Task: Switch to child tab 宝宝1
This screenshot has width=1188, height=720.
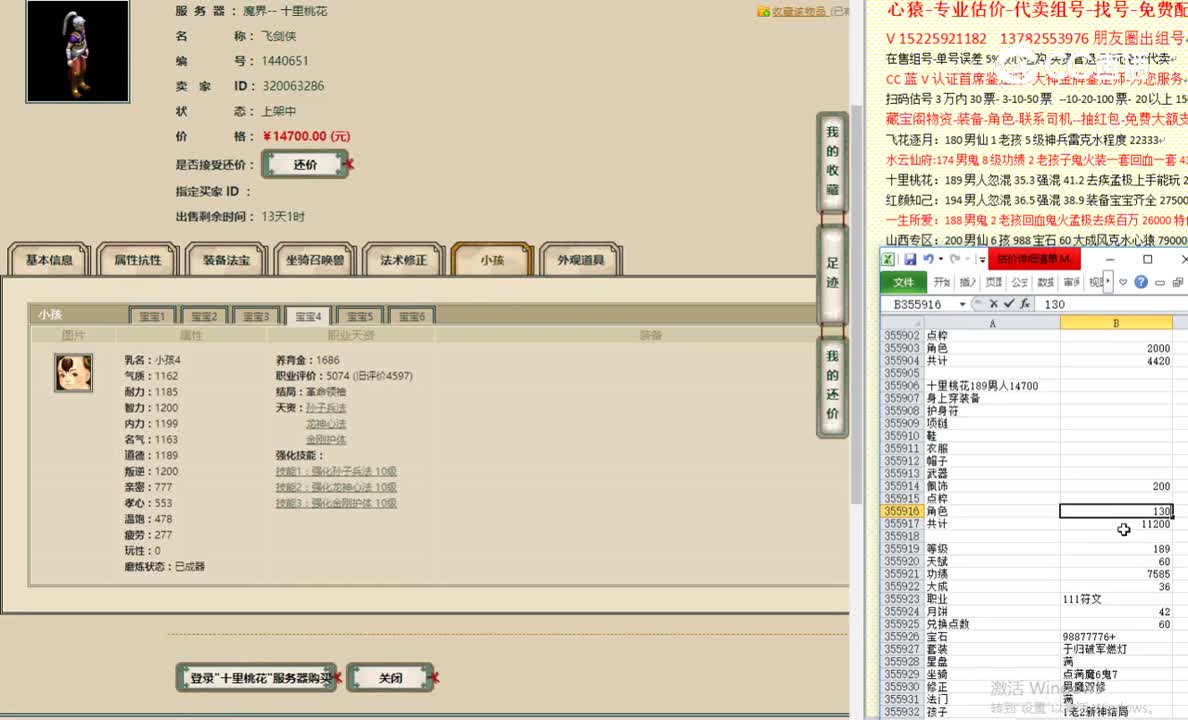Action: click(x=152, y=316)
